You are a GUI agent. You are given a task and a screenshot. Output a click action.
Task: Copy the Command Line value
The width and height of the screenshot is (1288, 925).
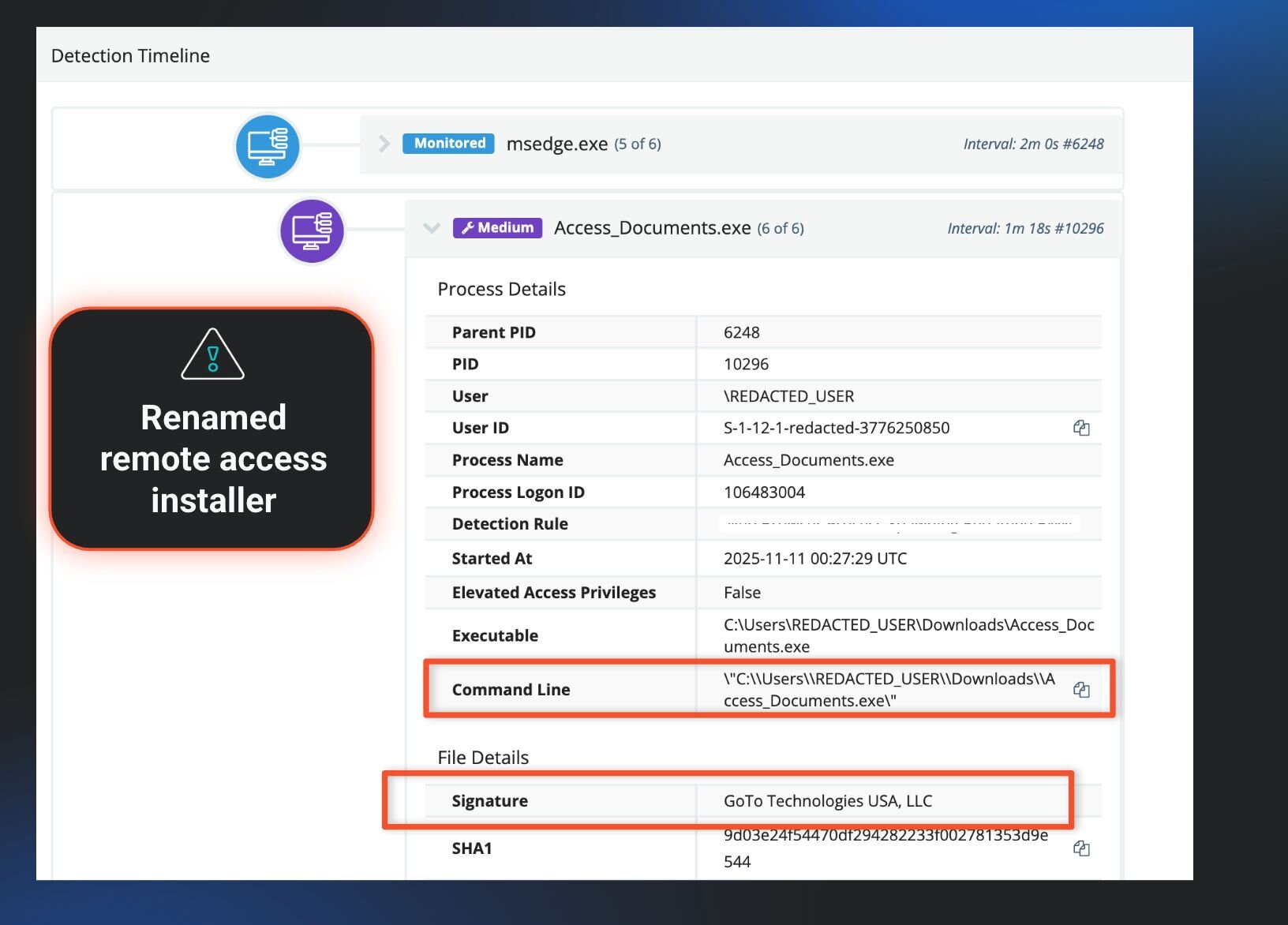[1080, 690]
